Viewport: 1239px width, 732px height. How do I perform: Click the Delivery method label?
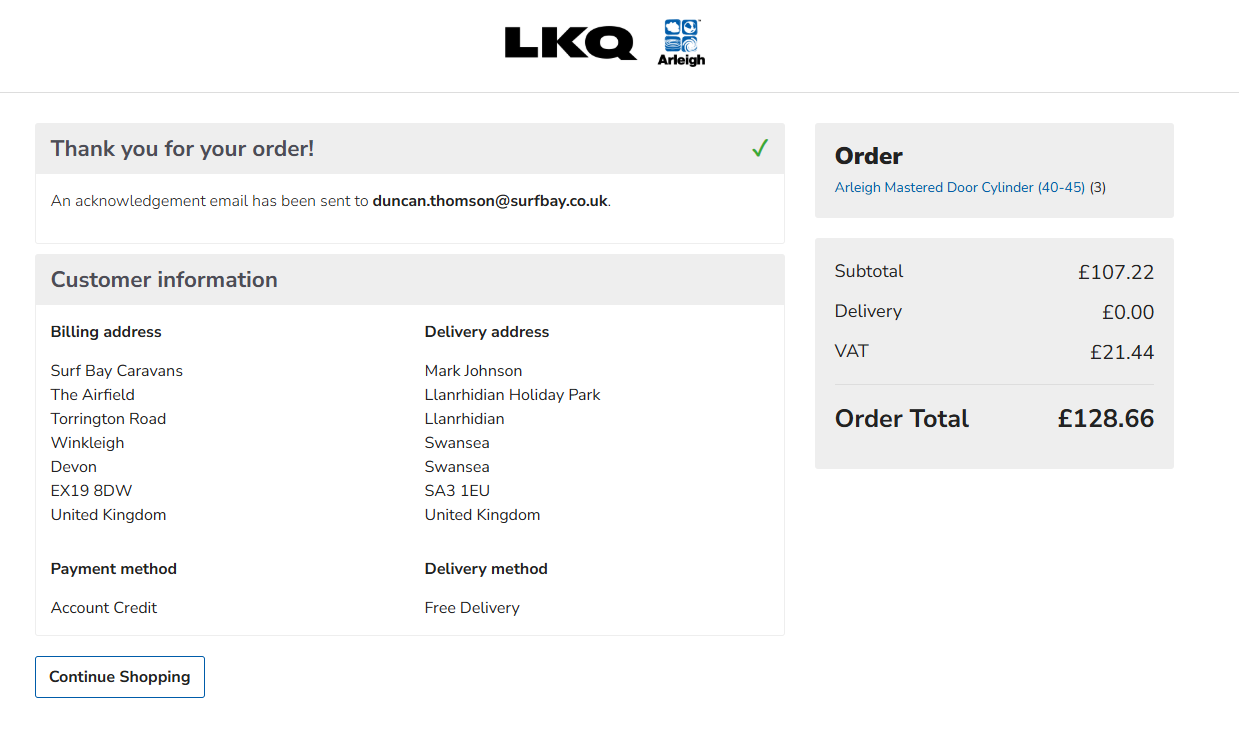click(x=486, y=569)
